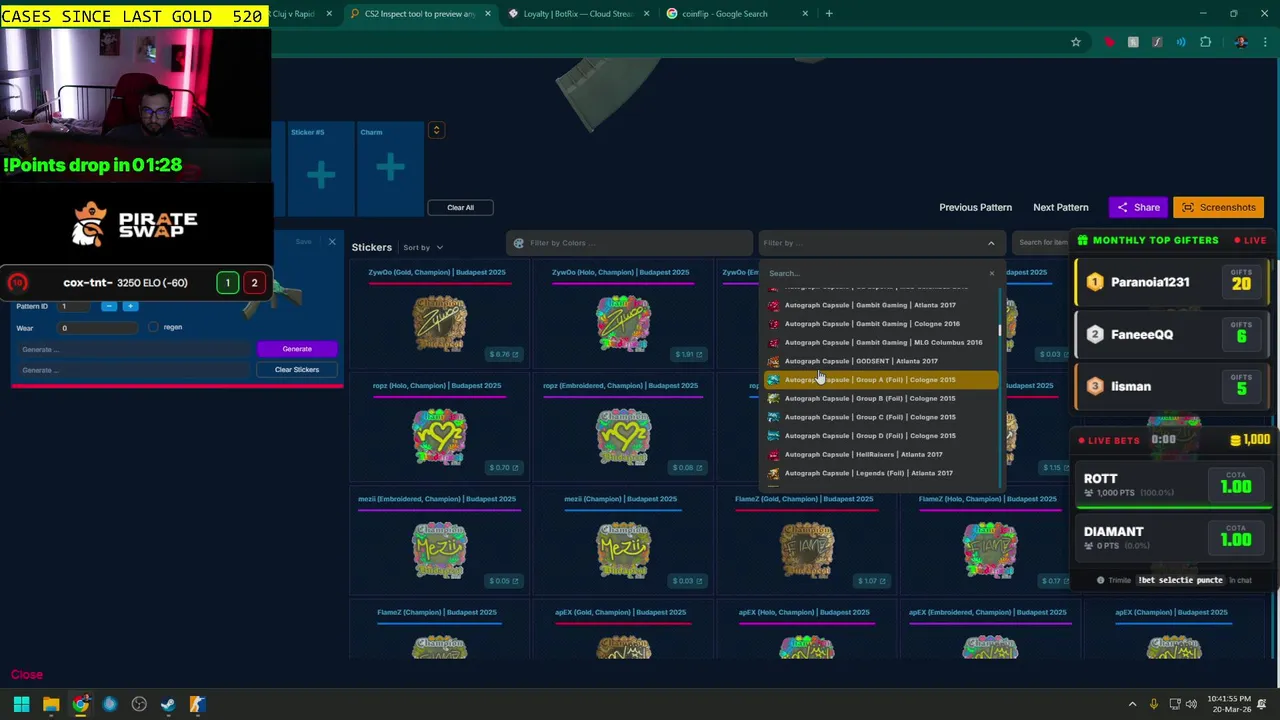Click the Search for item field
The height and width of the screenshot is (720, 1280).
(x=1041, y=242)
